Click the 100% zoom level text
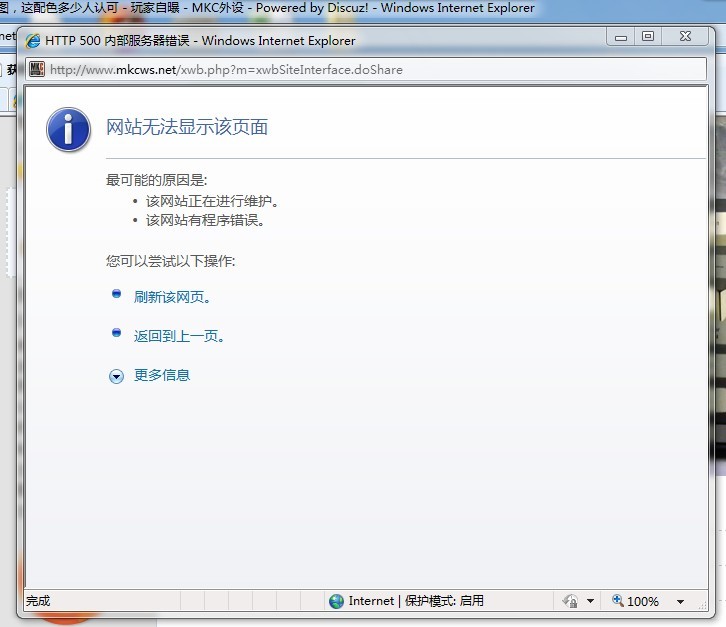Image resolution: width=726 pixels, height=627 pixels. coord(643,602)
